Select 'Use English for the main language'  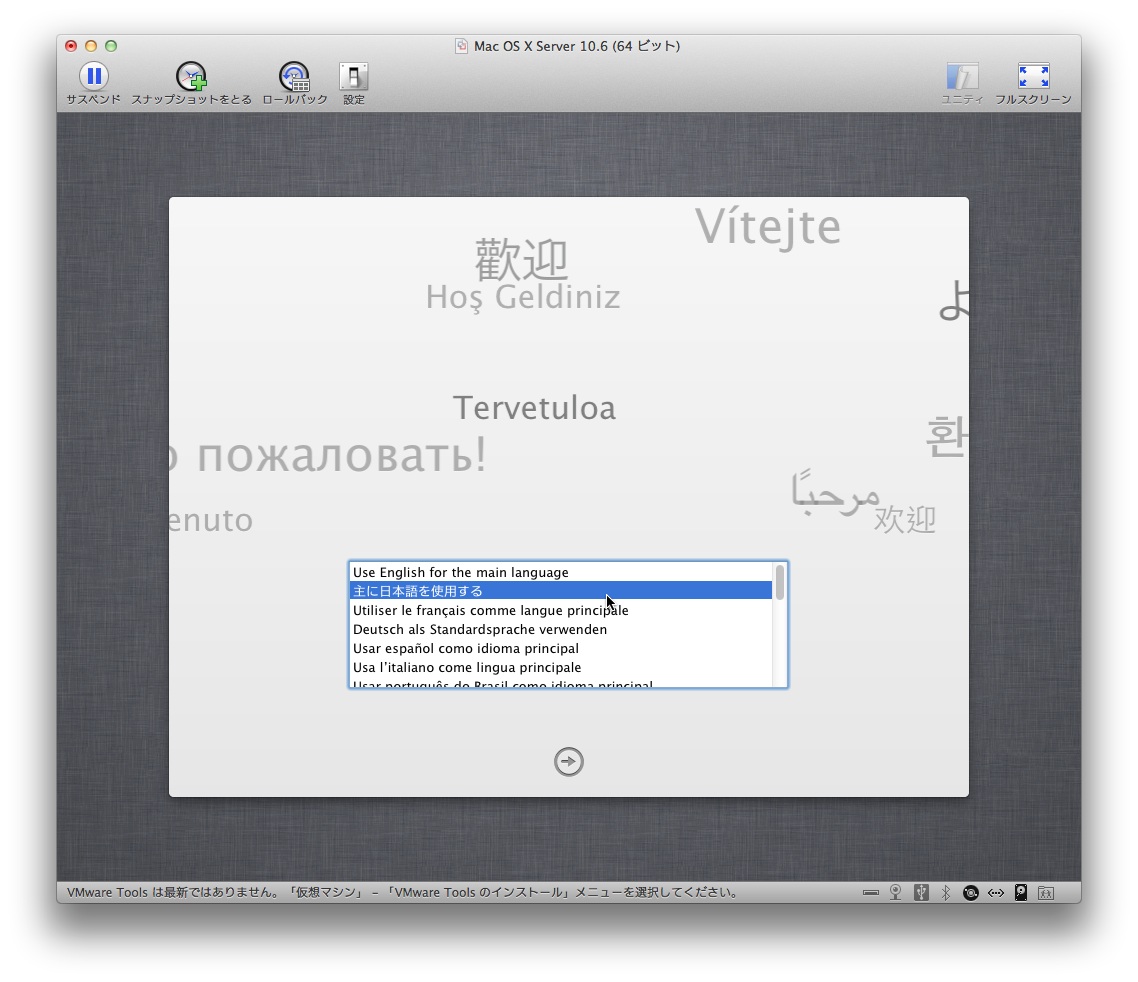coord(560,572)
